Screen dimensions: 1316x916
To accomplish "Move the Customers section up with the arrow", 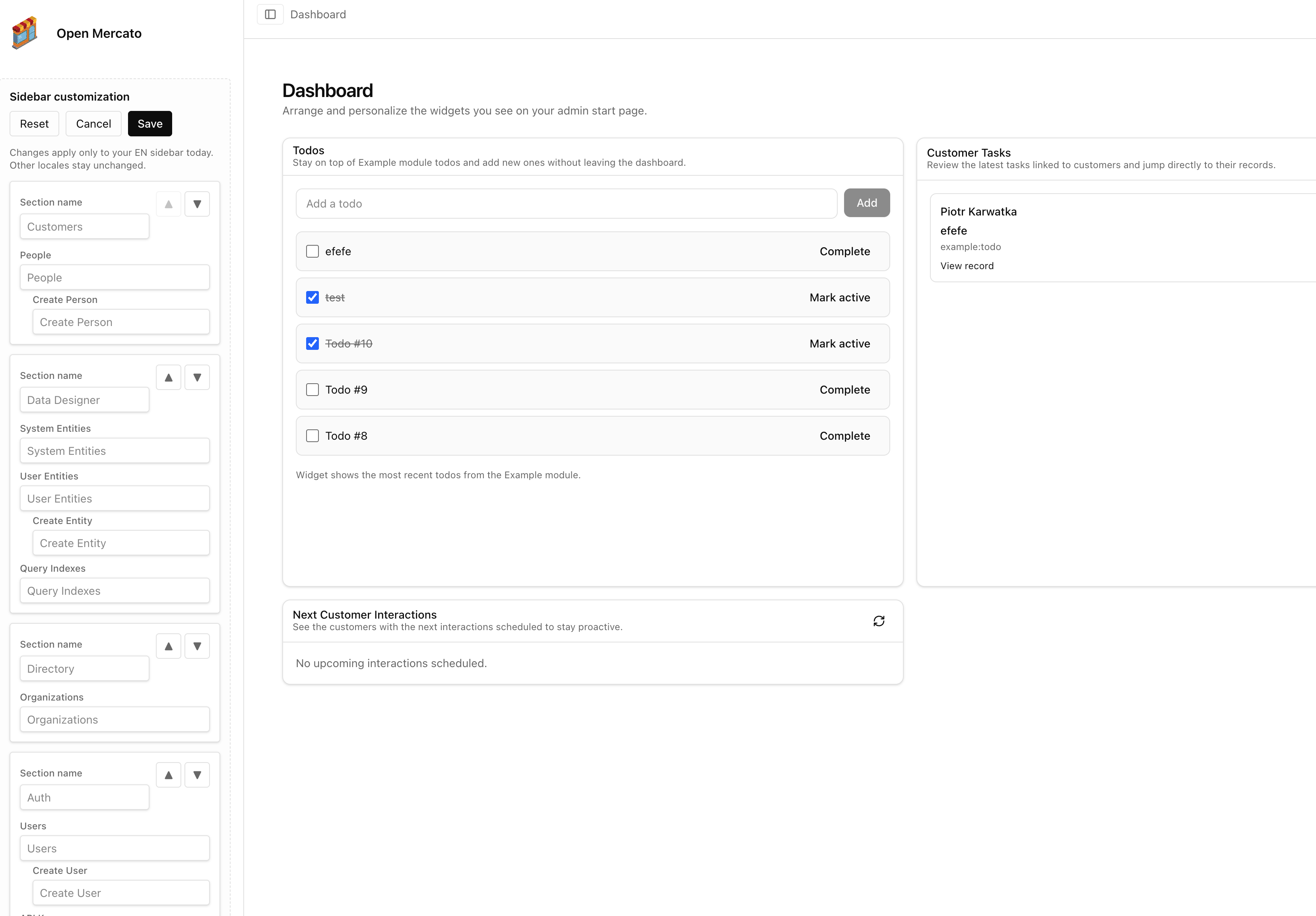I will click(168, 204).
